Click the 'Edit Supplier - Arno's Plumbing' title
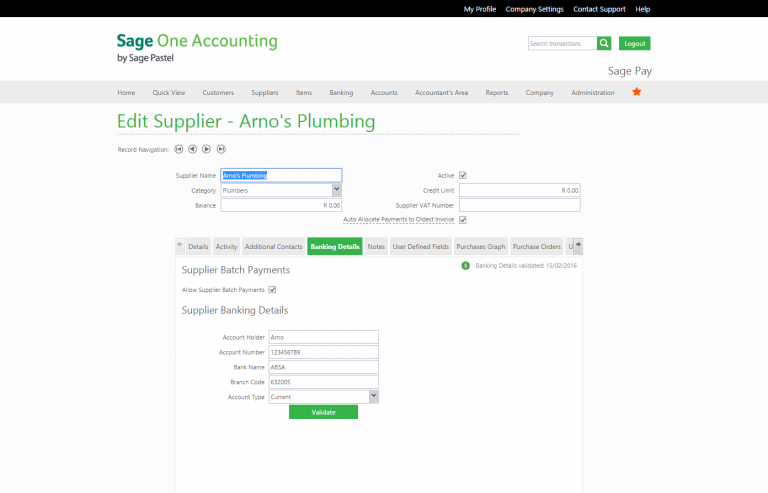Viewport: 768px width, 493px height. click(x=246, y=121)
